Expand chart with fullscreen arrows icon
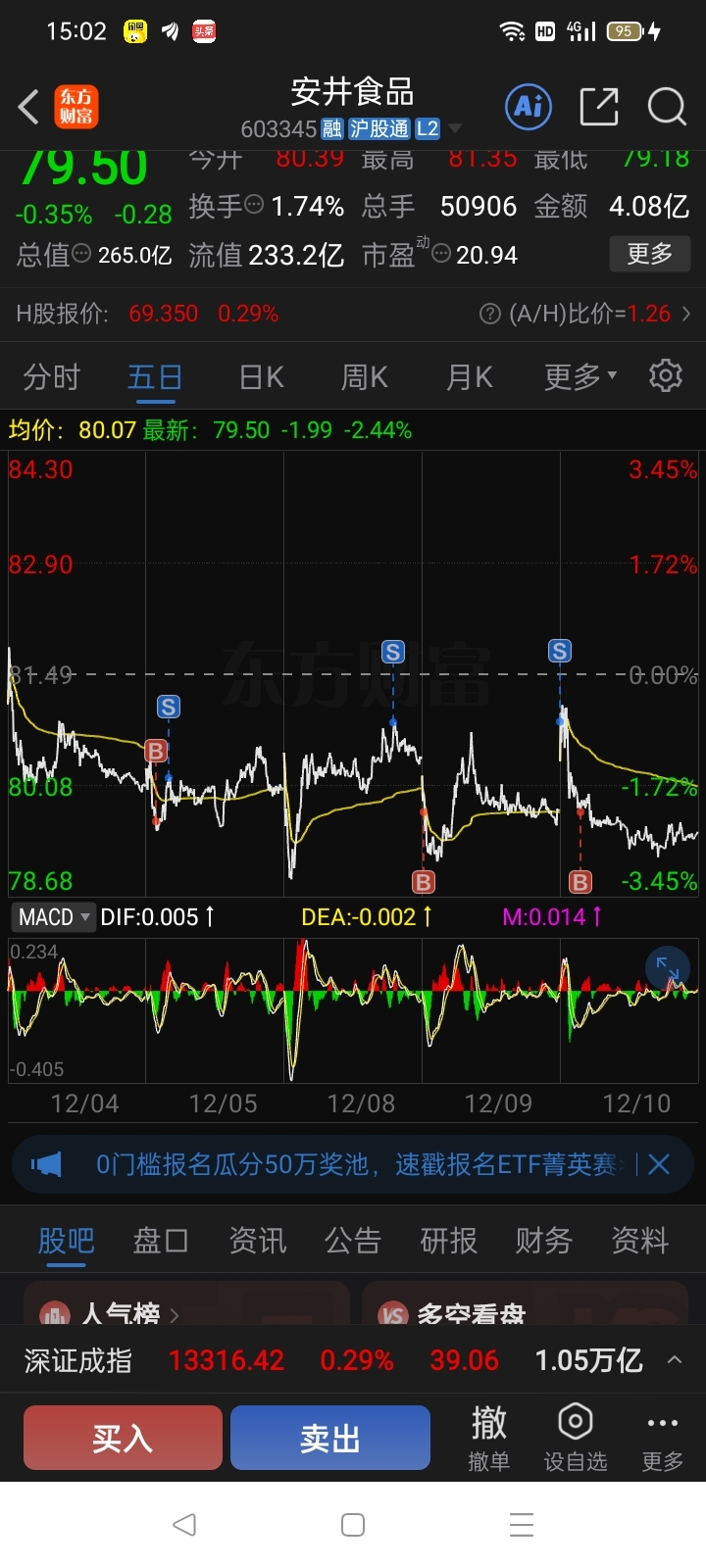The image size is (706, 1568). point(668,969)
